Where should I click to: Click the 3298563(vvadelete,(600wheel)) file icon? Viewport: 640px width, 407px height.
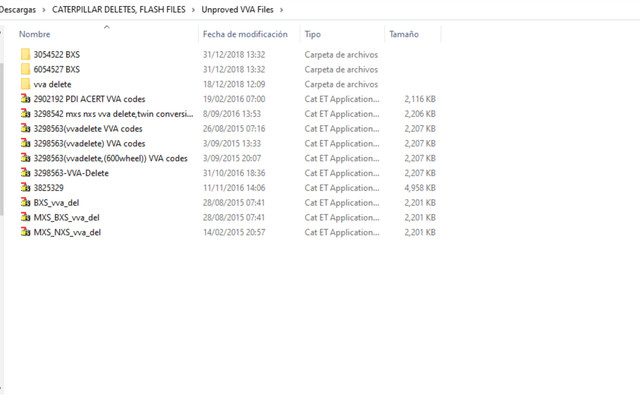click(25, 158)
